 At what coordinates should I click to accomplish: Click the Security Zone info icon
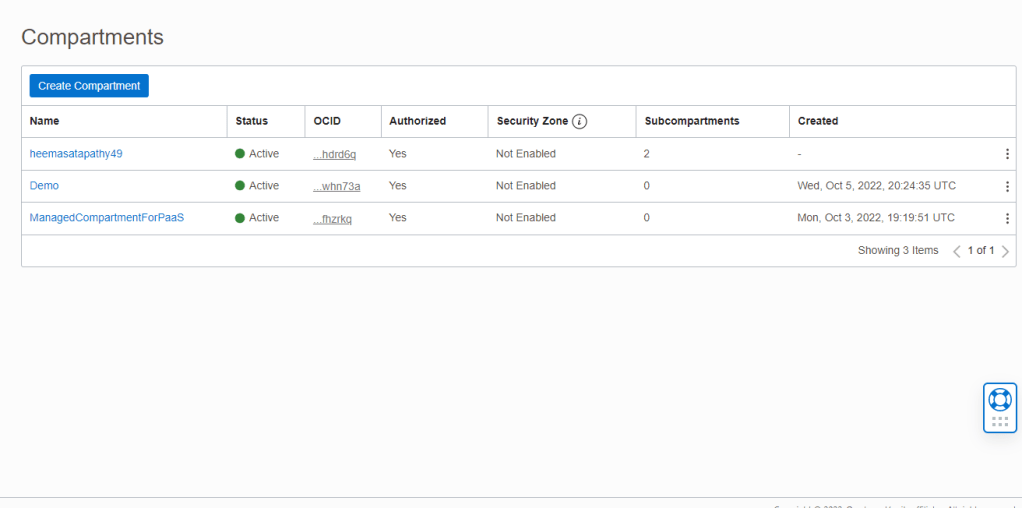(580, 121)
